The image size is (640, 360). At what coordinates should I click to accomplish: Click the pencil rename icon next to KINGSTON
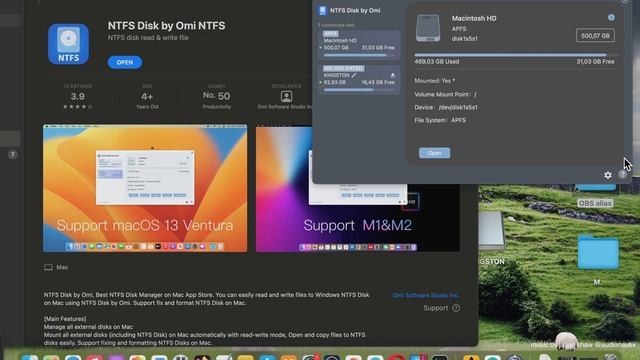pos(354,76)
